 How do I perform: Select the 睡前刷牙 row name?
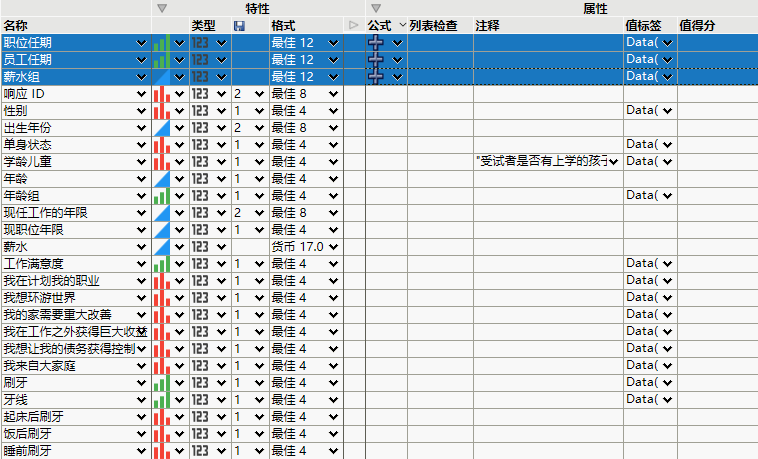[x=28, y=451]
